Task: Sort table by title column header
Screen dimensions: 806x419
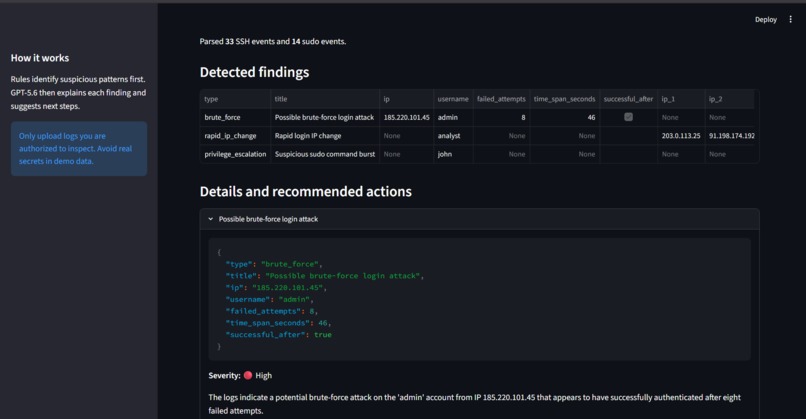Action: point(325,99)
